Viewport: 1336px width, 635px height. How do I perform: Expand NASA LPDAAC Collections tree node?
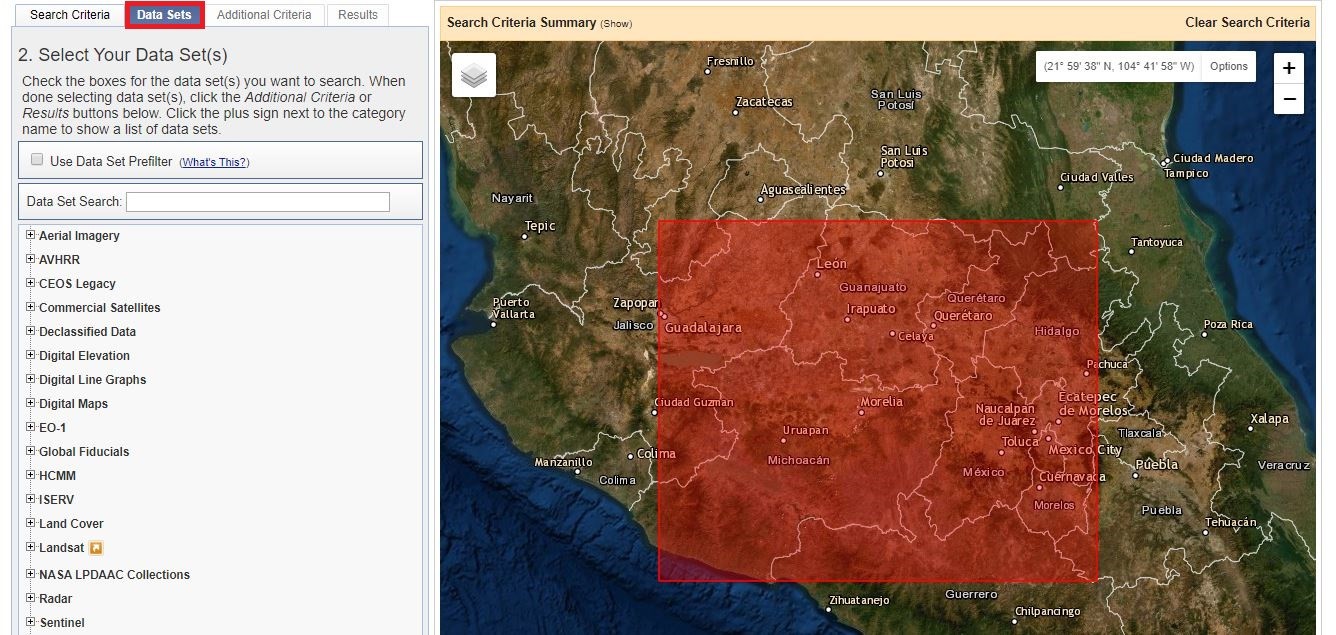point(31,575)
